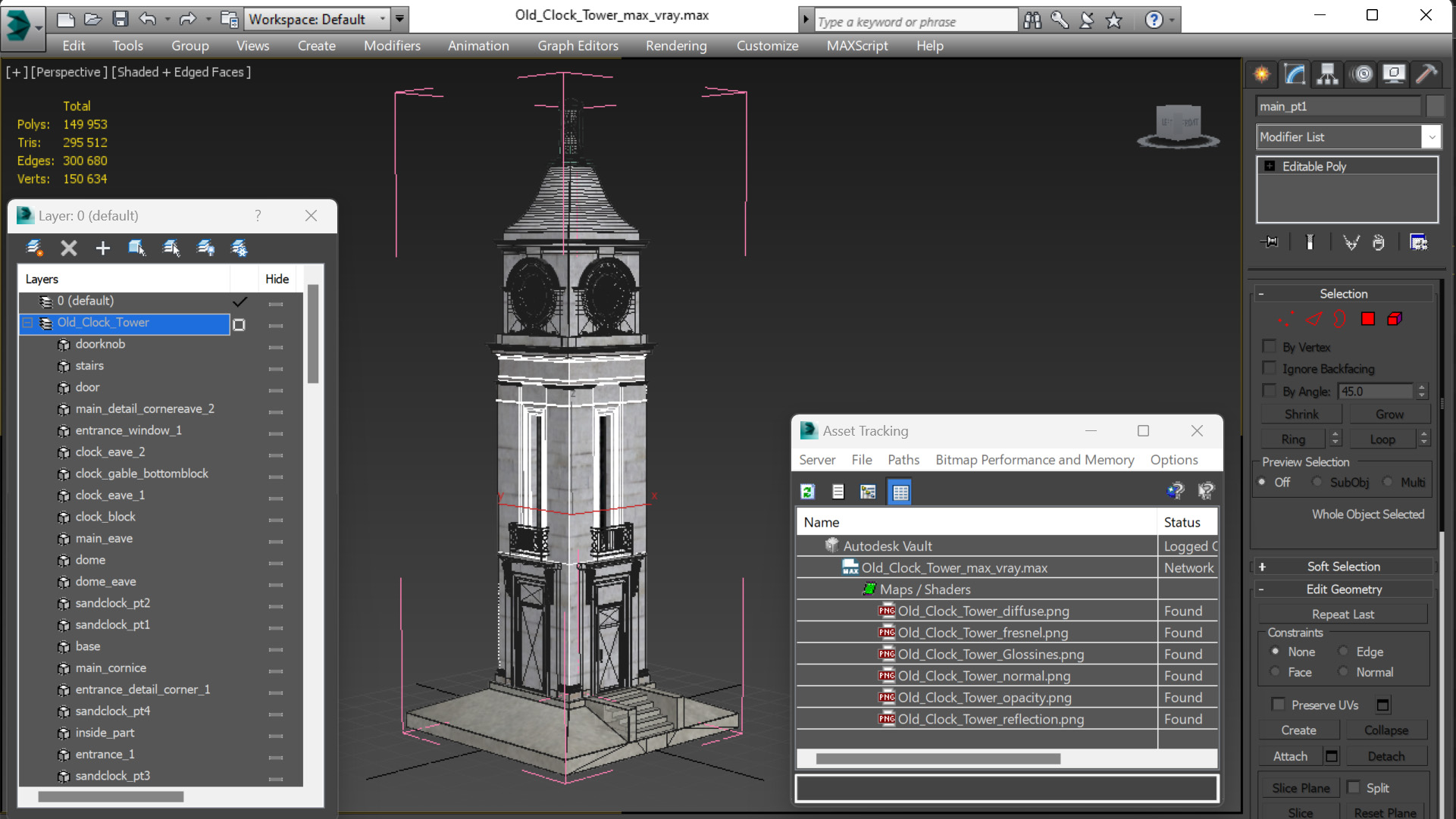Expand Editable Poly plus in stack
The width and height of the screenshot is (1456, 819).
pos(1270,166)
